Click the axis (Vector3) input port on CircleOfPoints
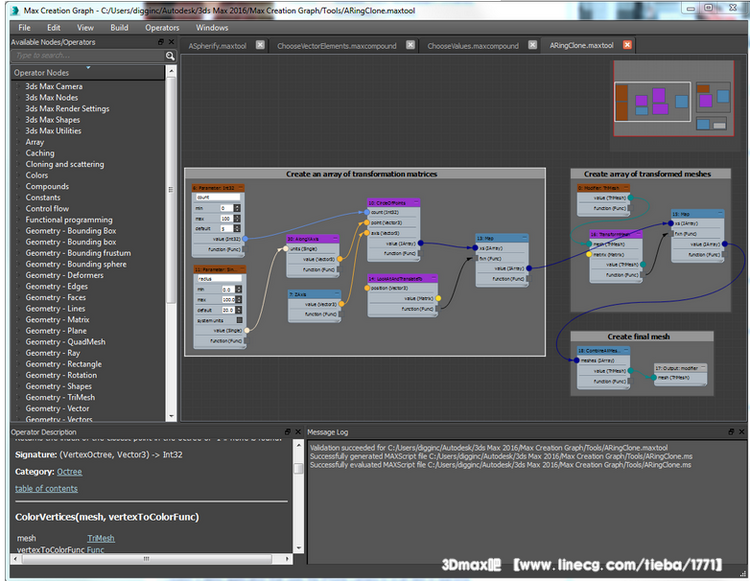The width and height of the screenshot is (750, 581). 367,233
